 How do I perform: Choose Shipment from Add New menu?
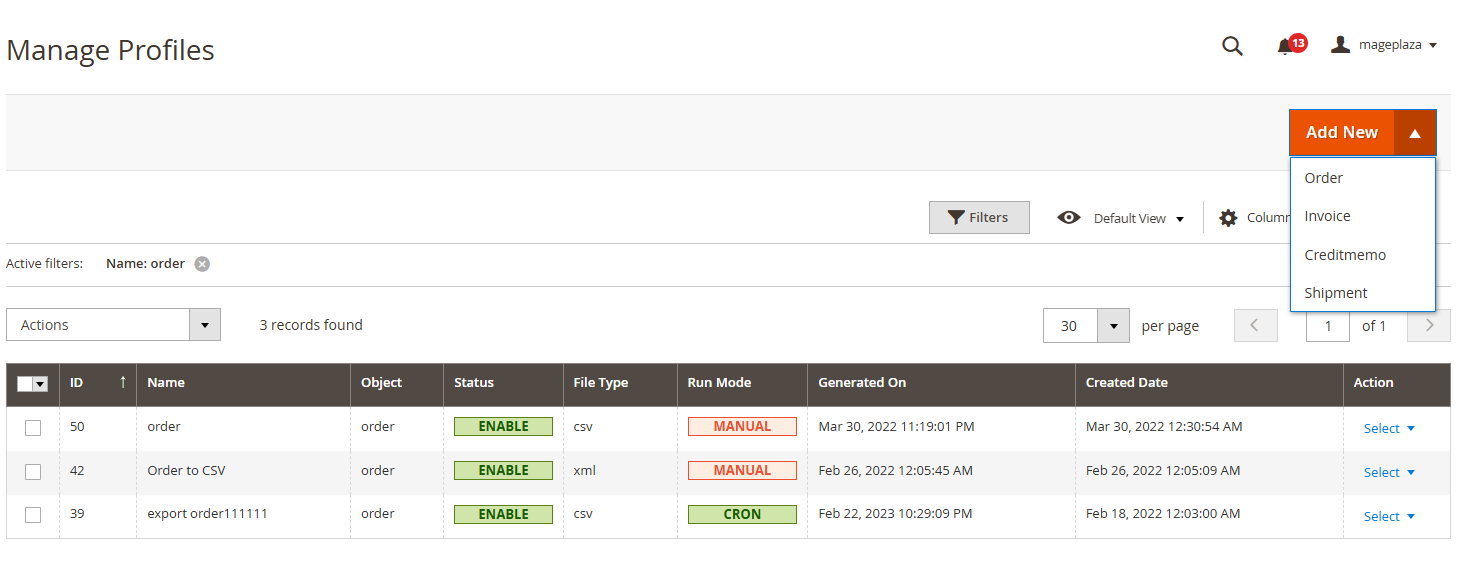(1335, 293)
